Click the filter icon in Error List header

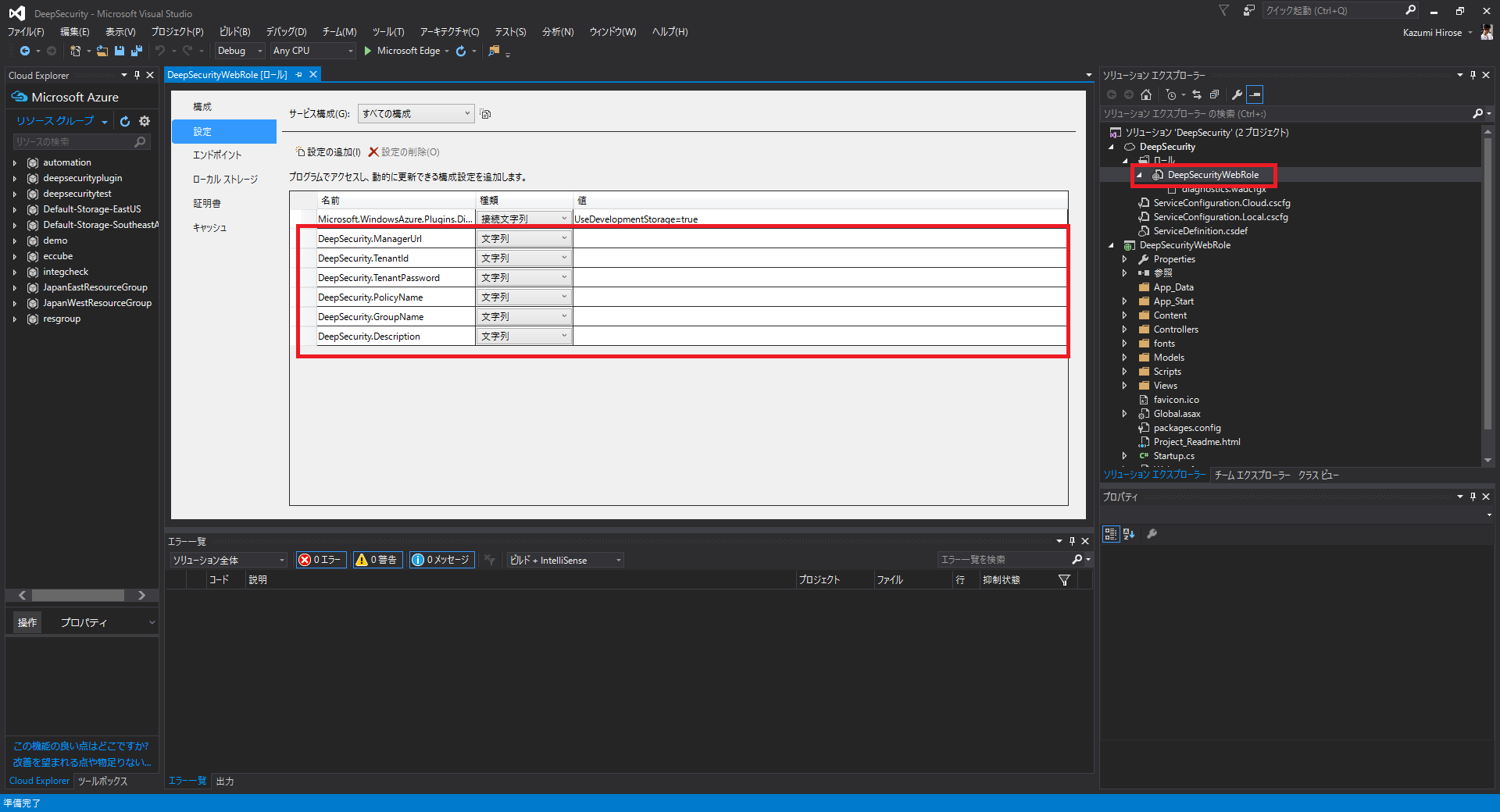point(1064,580)
